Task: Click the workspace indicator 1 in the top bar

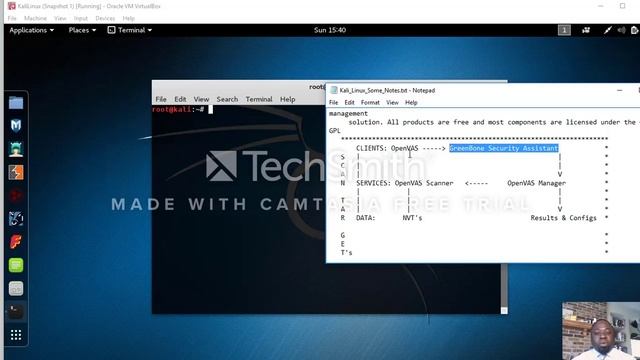Action: click(564, 30)
